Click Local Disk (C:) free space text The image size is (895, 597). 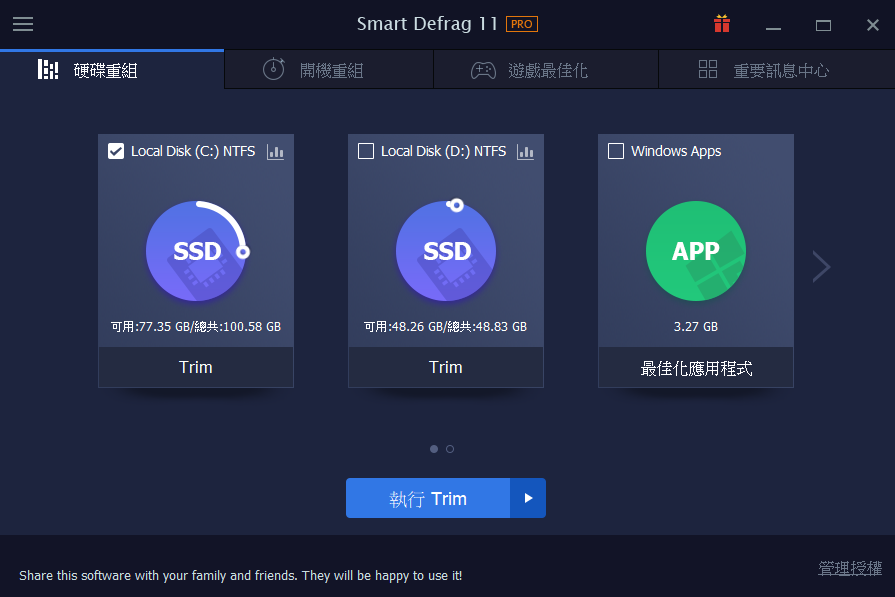pyautogui.click(x=196, y=326)
